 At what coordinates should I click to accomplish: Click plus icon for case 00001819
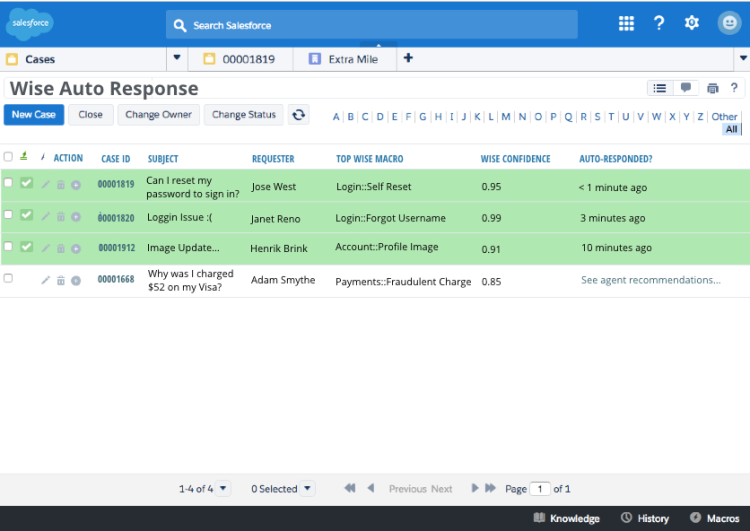[76, 185]
